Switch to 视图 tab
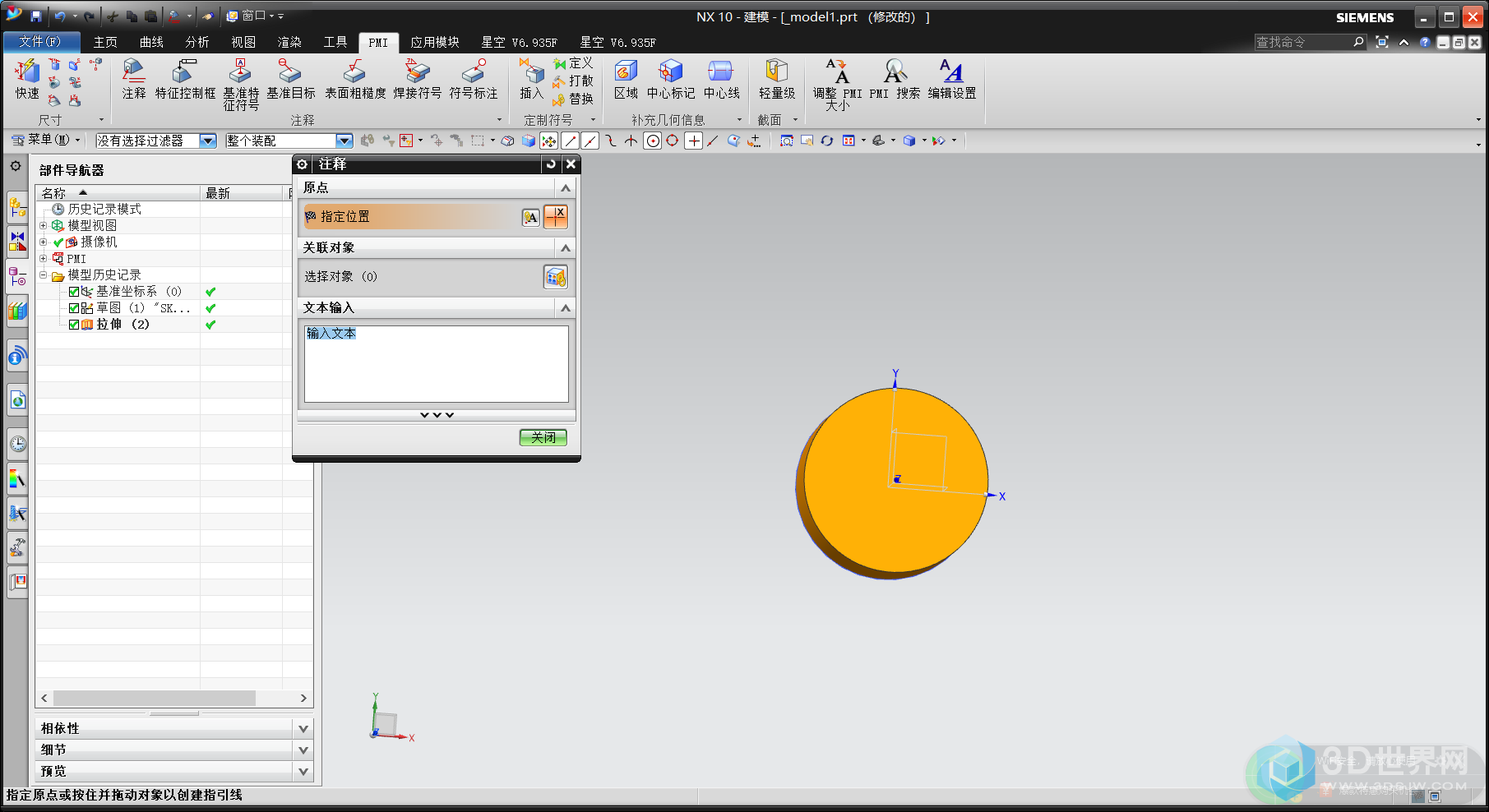 (x=243, y=42)
